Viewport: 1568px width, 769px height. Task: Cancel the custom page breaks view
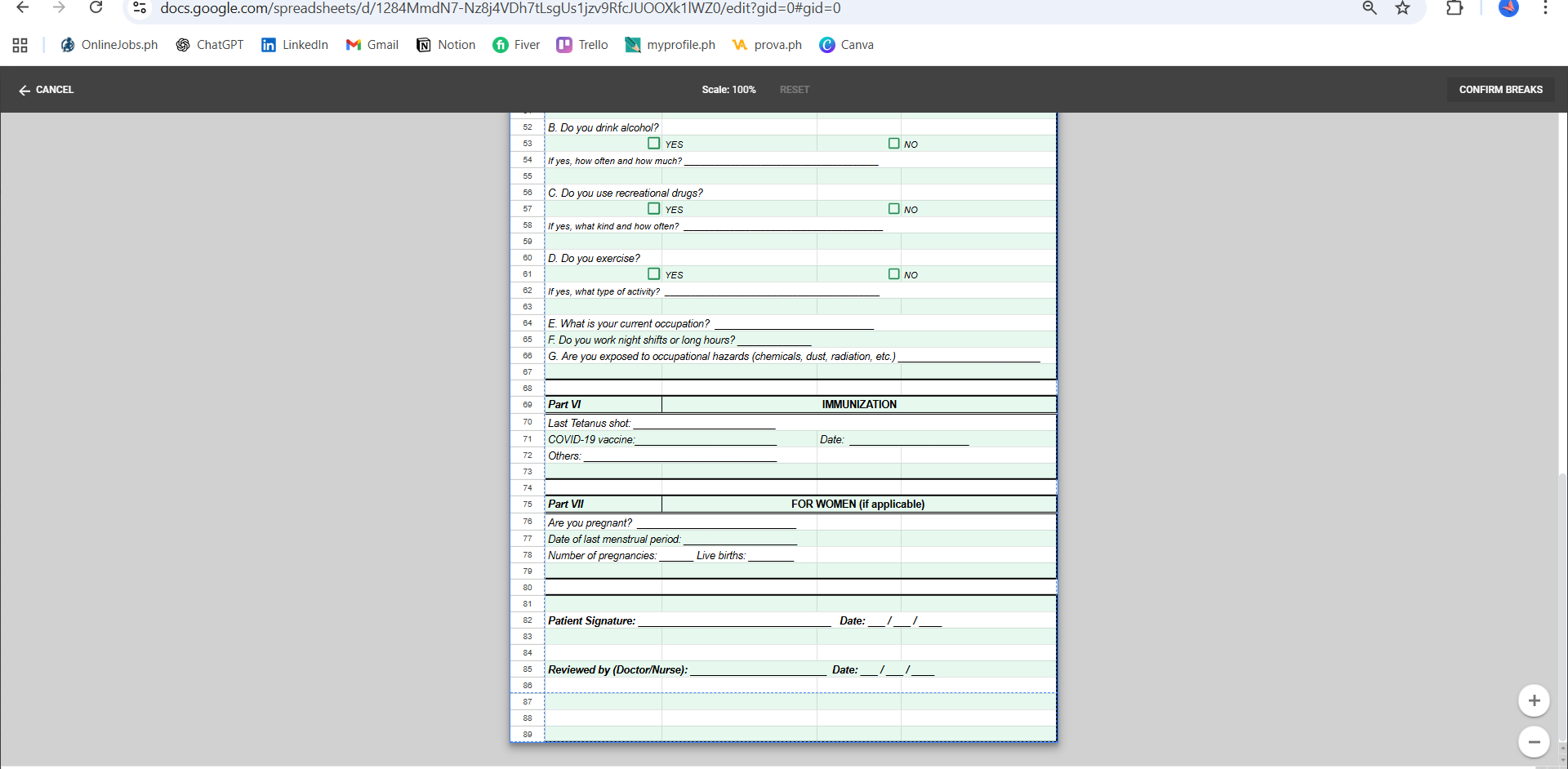click(47, 90)
